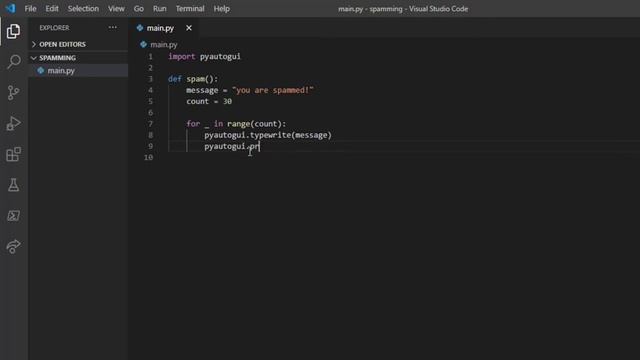This screenshot has width=640, height=360.
Task: Click 'pyautogui.typewrite(message)' line
Action: click(x=268, y=135)
